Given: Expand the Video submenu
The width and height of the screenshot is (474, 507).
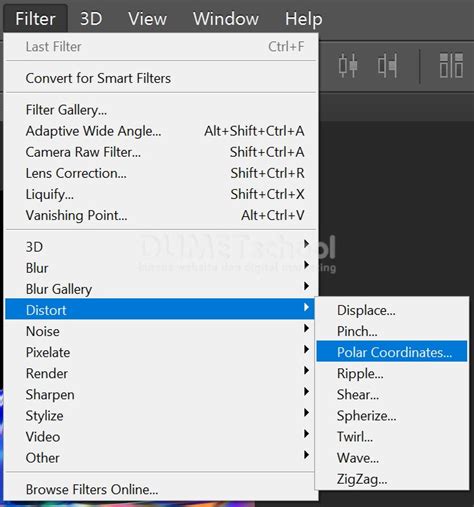Looking at the screenshot, I should 160,437.
